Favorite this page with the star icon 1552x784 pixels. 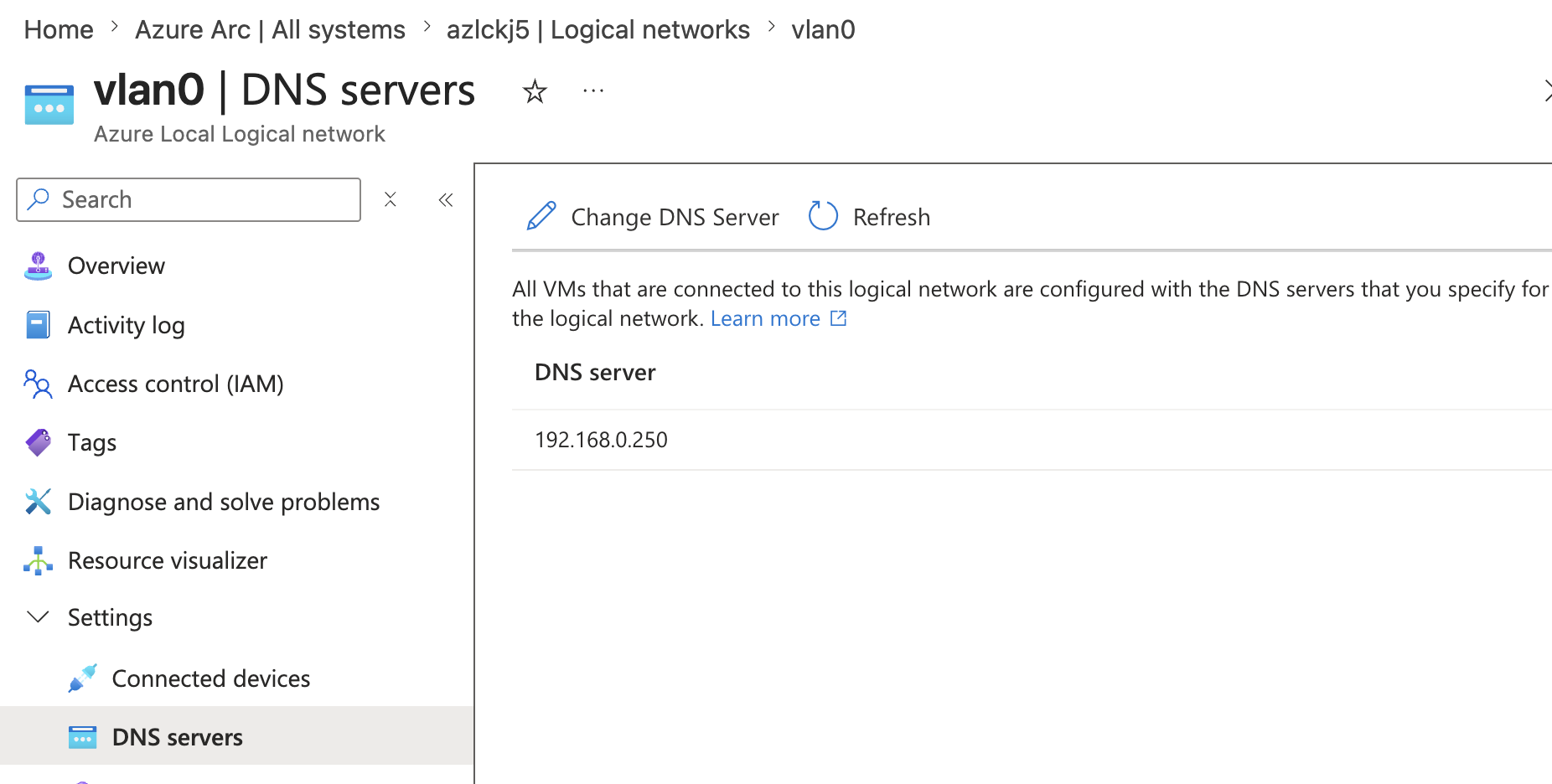pos(535,90)
